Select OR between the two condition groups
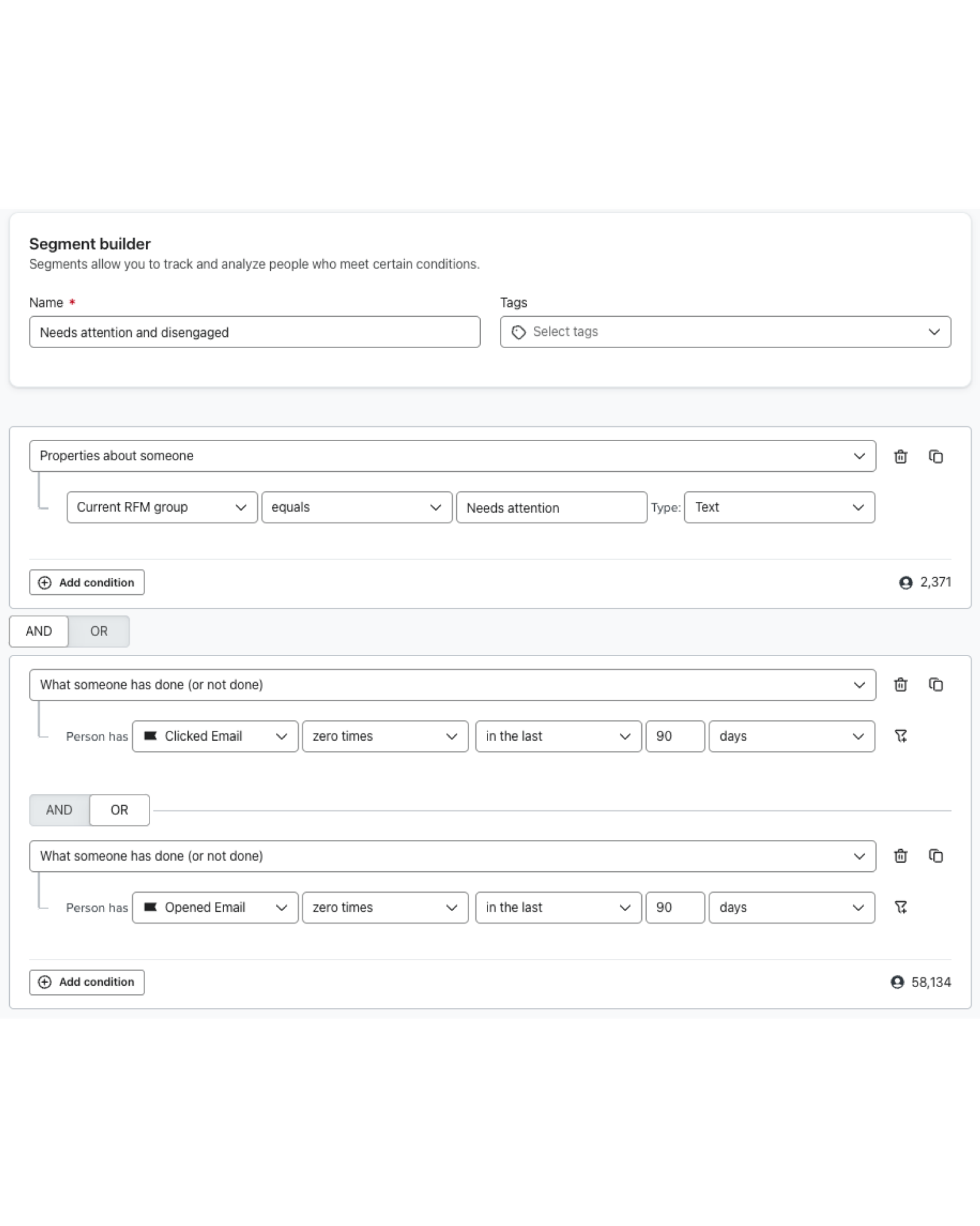The image size is (980, 1226). (x=99, y=631)
